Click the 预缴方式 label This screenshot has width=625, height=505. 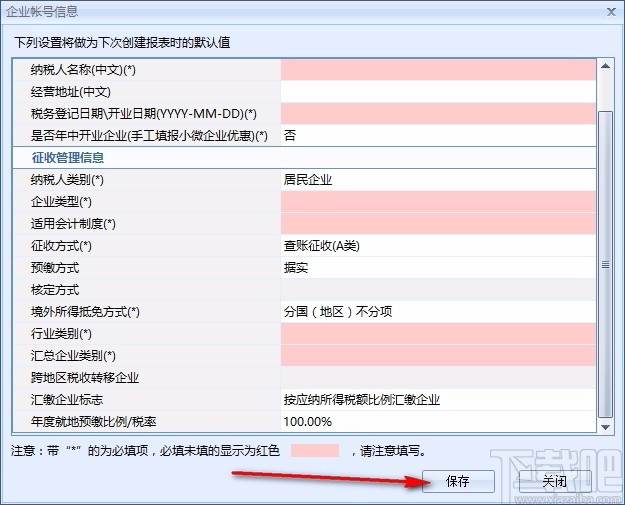[x=55, y=268]
